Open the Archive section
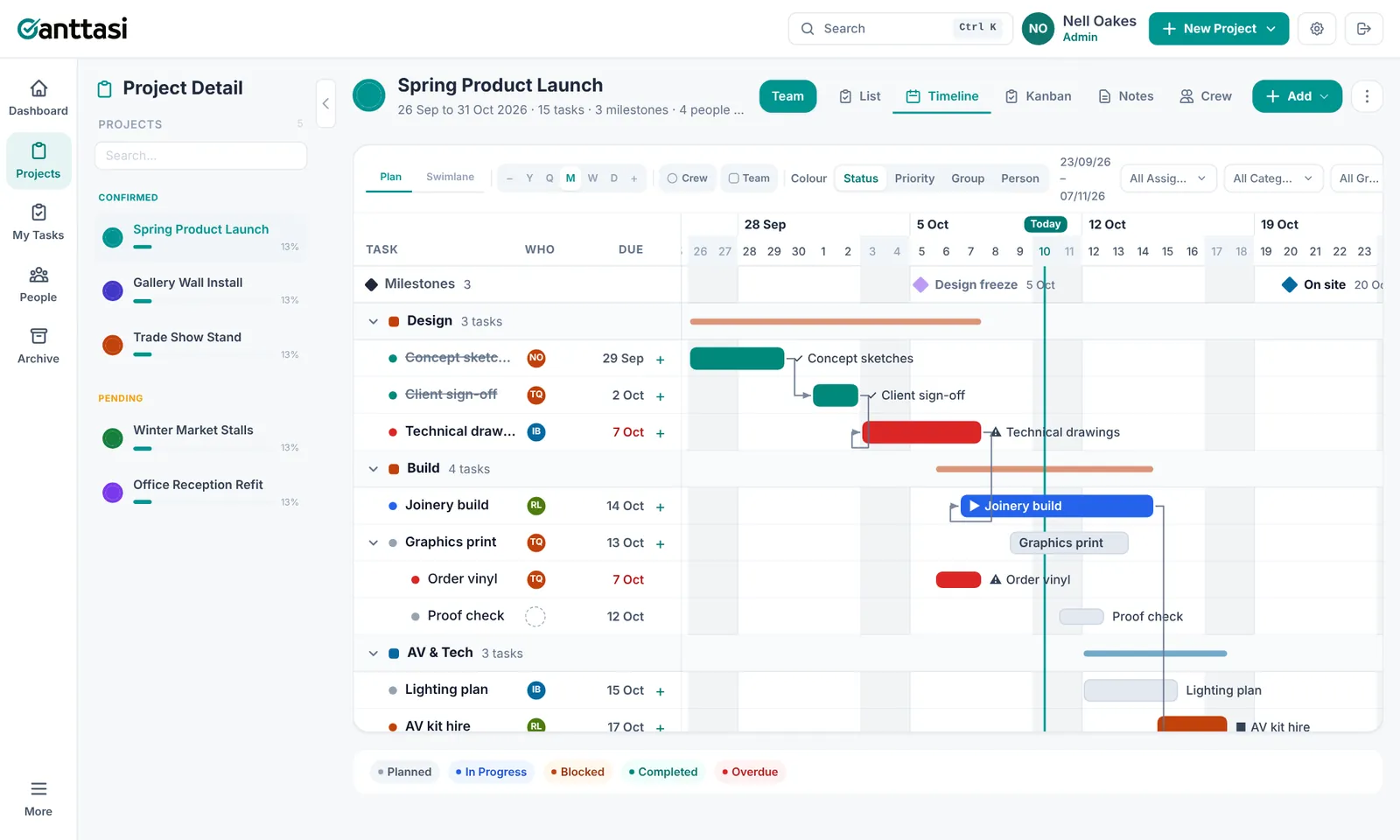Image resolution: width=1400 pixels, height=840 pixels. [38, 346]
